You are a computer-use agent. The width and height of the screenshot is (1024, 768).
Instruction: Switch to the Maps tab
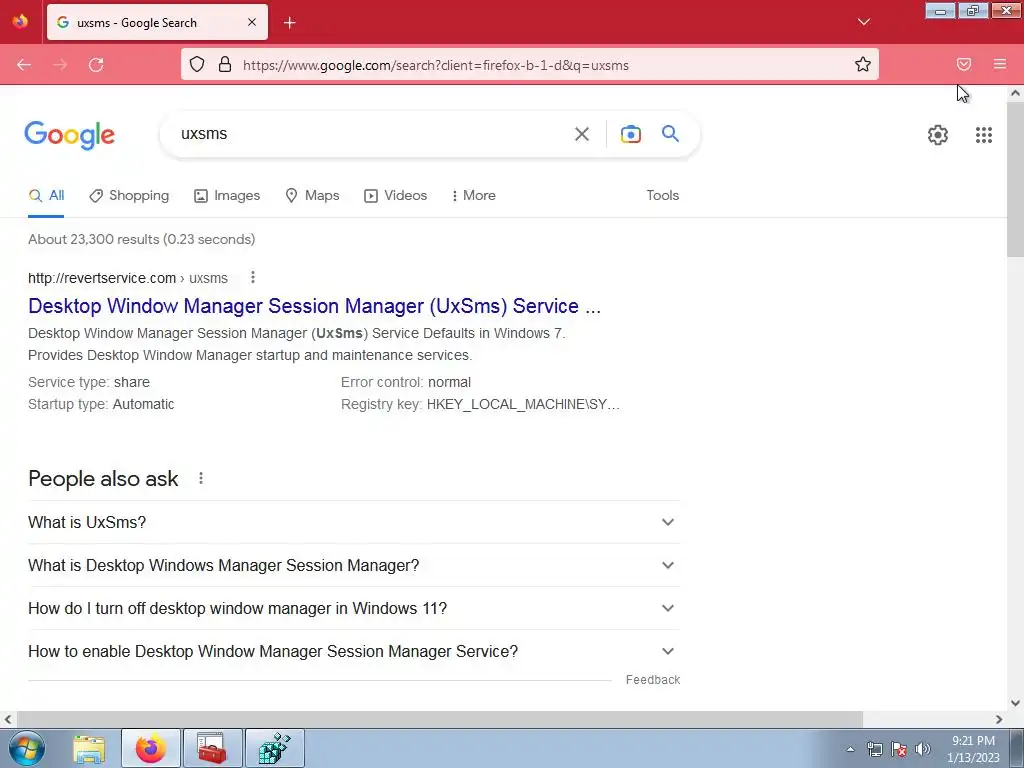313,195
